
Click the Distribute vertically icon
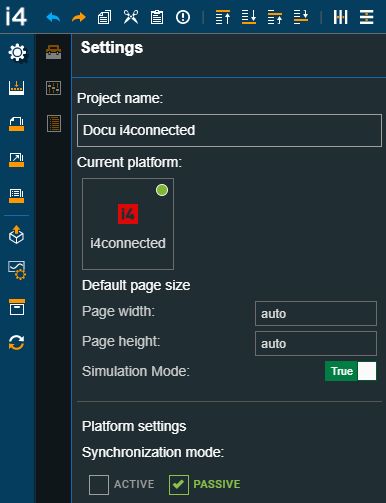(366, 17)
